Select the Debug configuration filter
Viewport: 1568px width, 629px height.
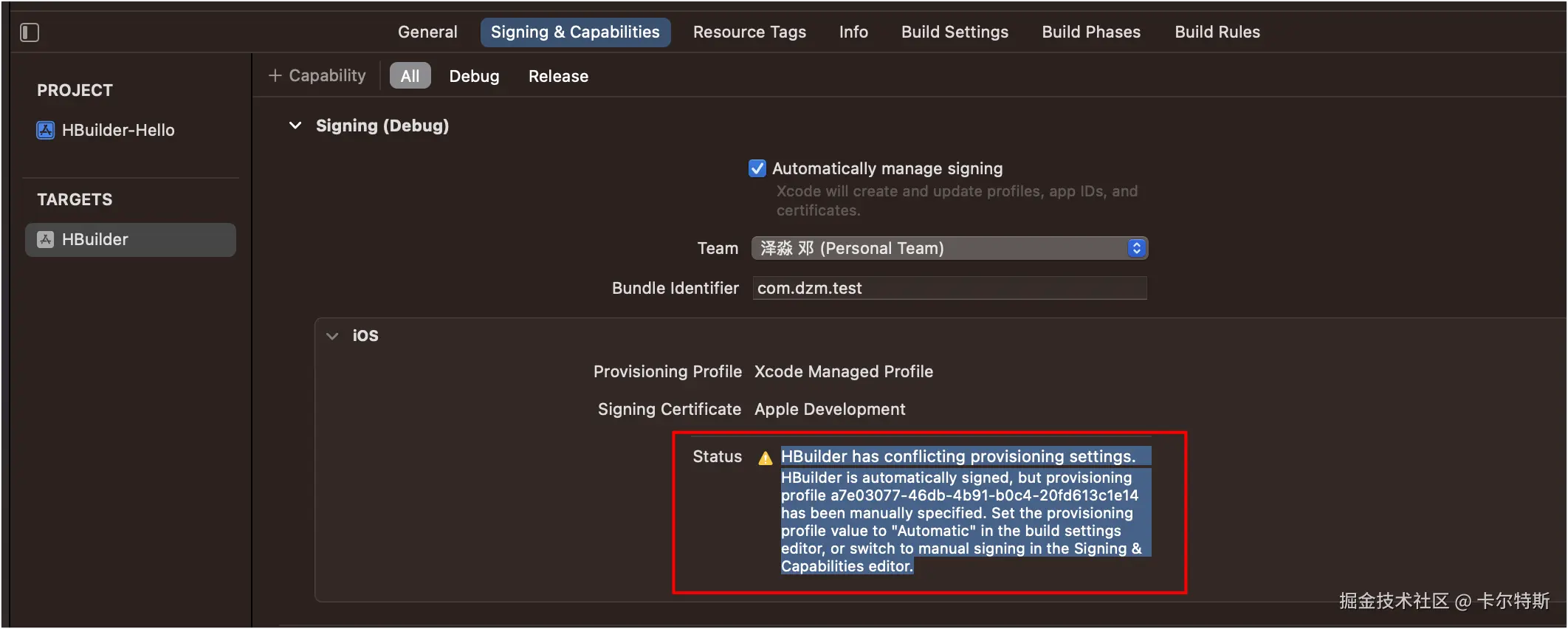(x=474, y=77)
